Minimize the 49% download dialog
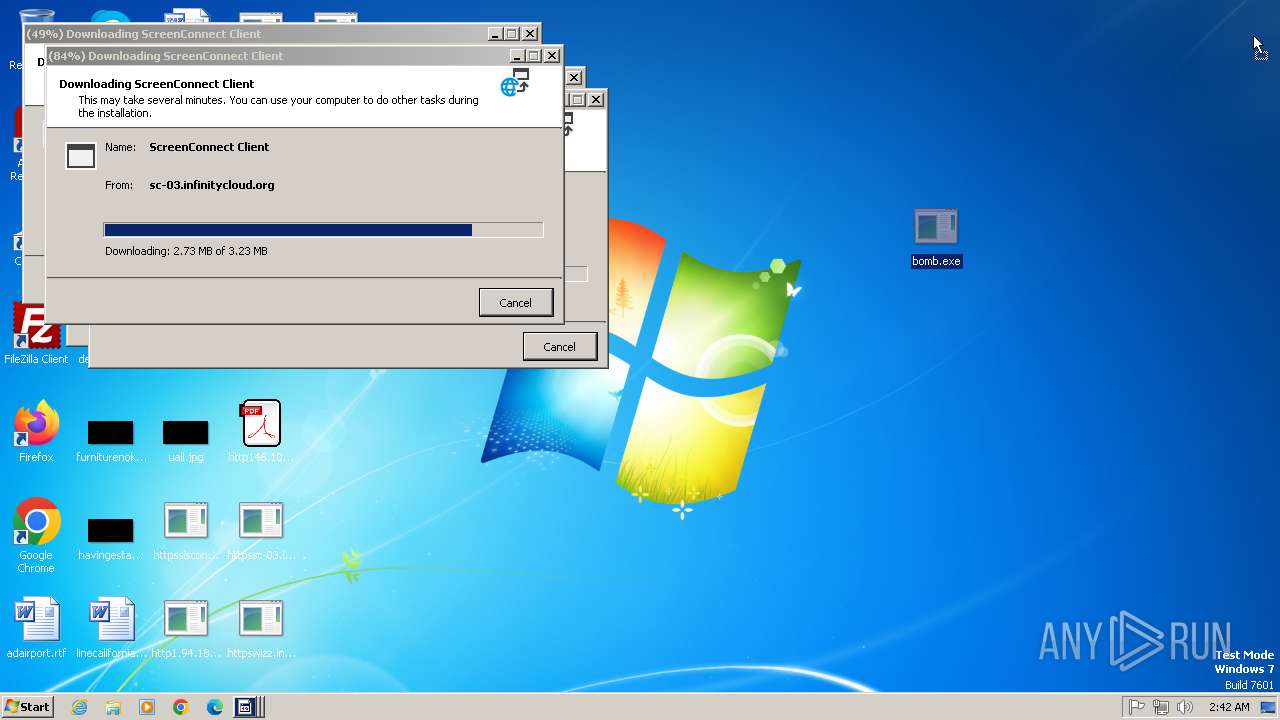Image resolution: width=1280 pixels, height=720 pixels. pyautogui.click(x=495, y=34)
